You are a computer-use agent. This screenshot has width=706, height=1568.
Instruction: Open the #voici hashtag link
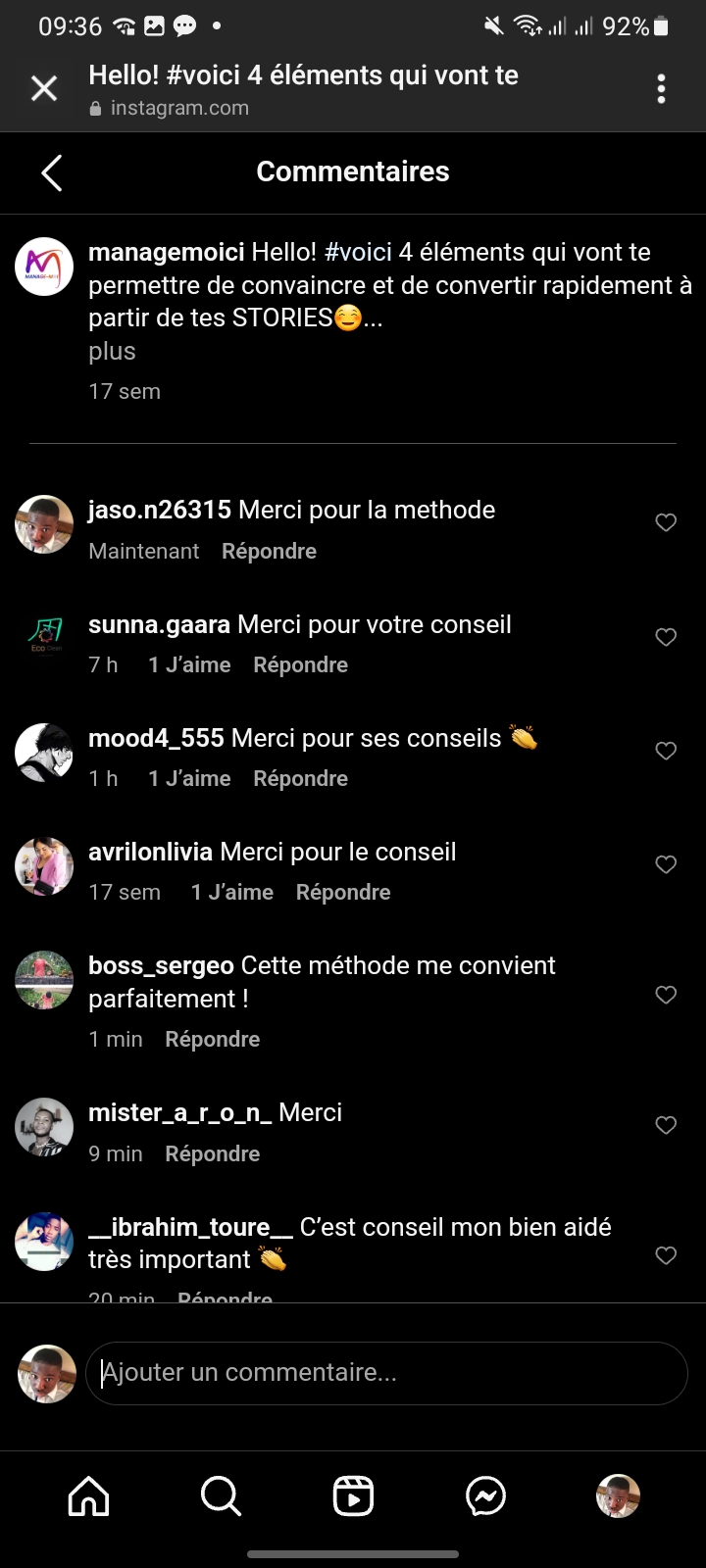click(358, 253)
